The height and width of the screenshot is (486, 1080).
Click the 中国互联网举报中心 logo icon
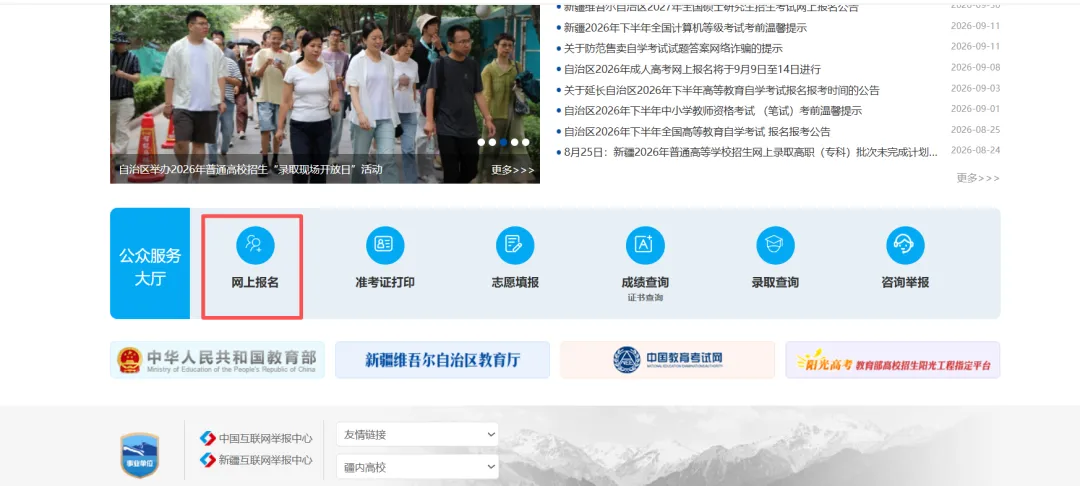[207, 438]
